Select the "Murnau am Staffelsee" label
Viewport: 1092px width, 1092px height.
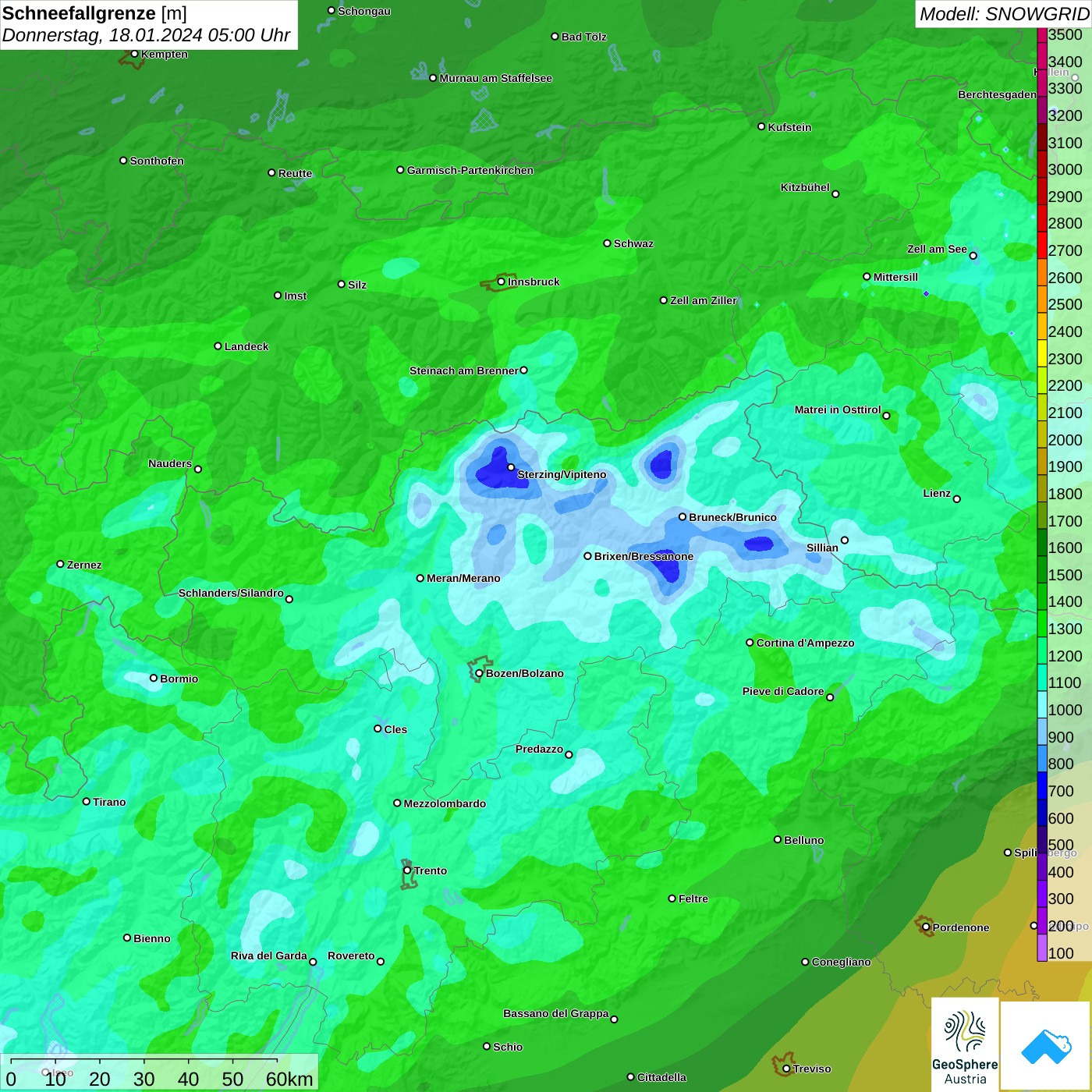click(x=496, y=78)
